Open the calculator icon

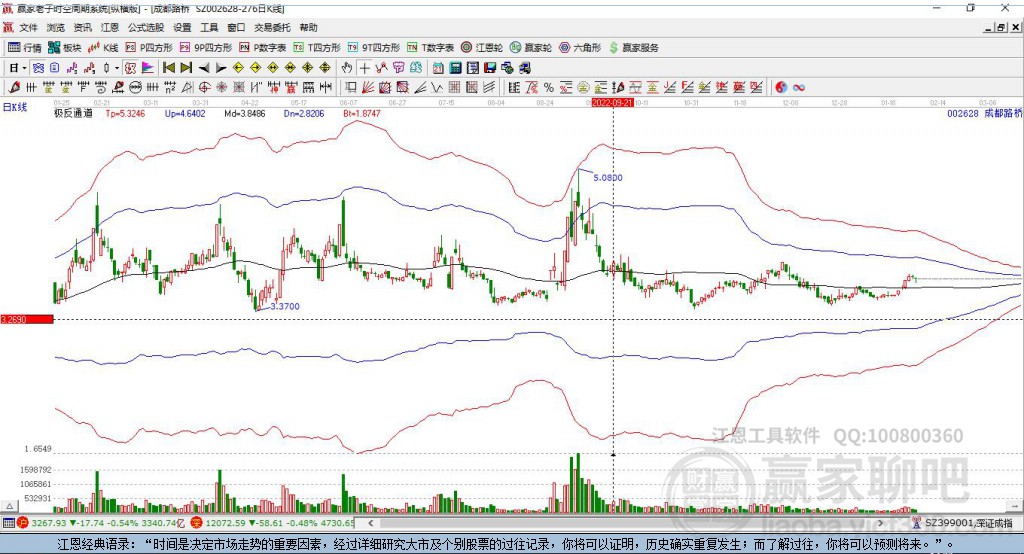coord(455,68)
